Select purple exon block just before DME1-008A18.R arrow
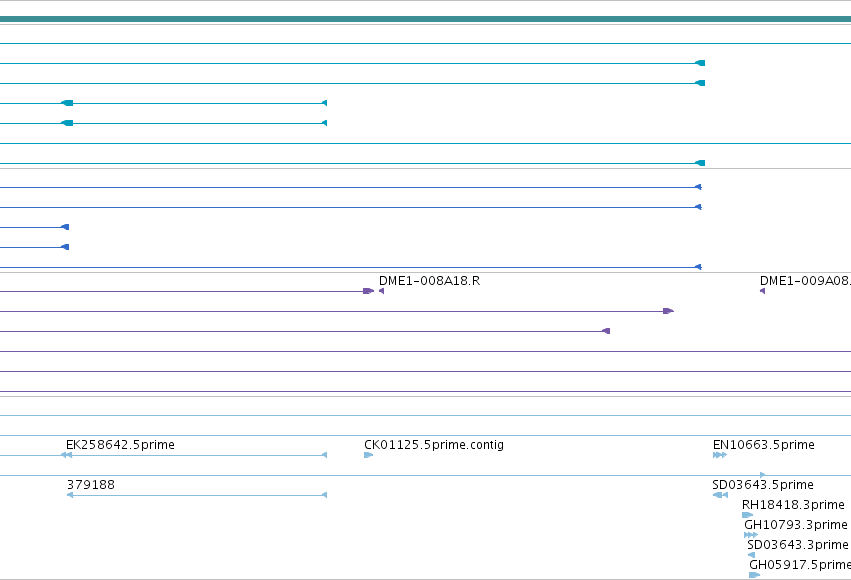The height and width of the screenshot is (580, 851). tap(369, 291)
